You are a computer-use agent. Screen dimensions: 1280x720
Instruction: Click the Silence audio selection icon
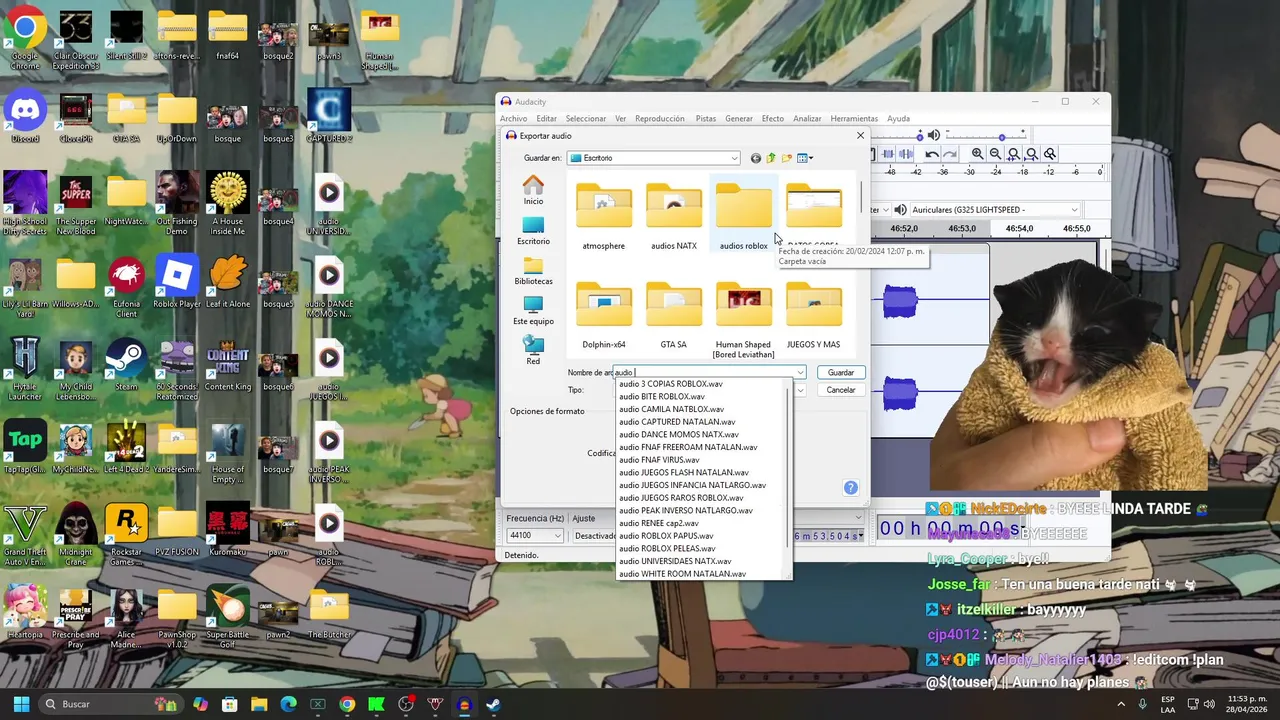tap(905, 154)
